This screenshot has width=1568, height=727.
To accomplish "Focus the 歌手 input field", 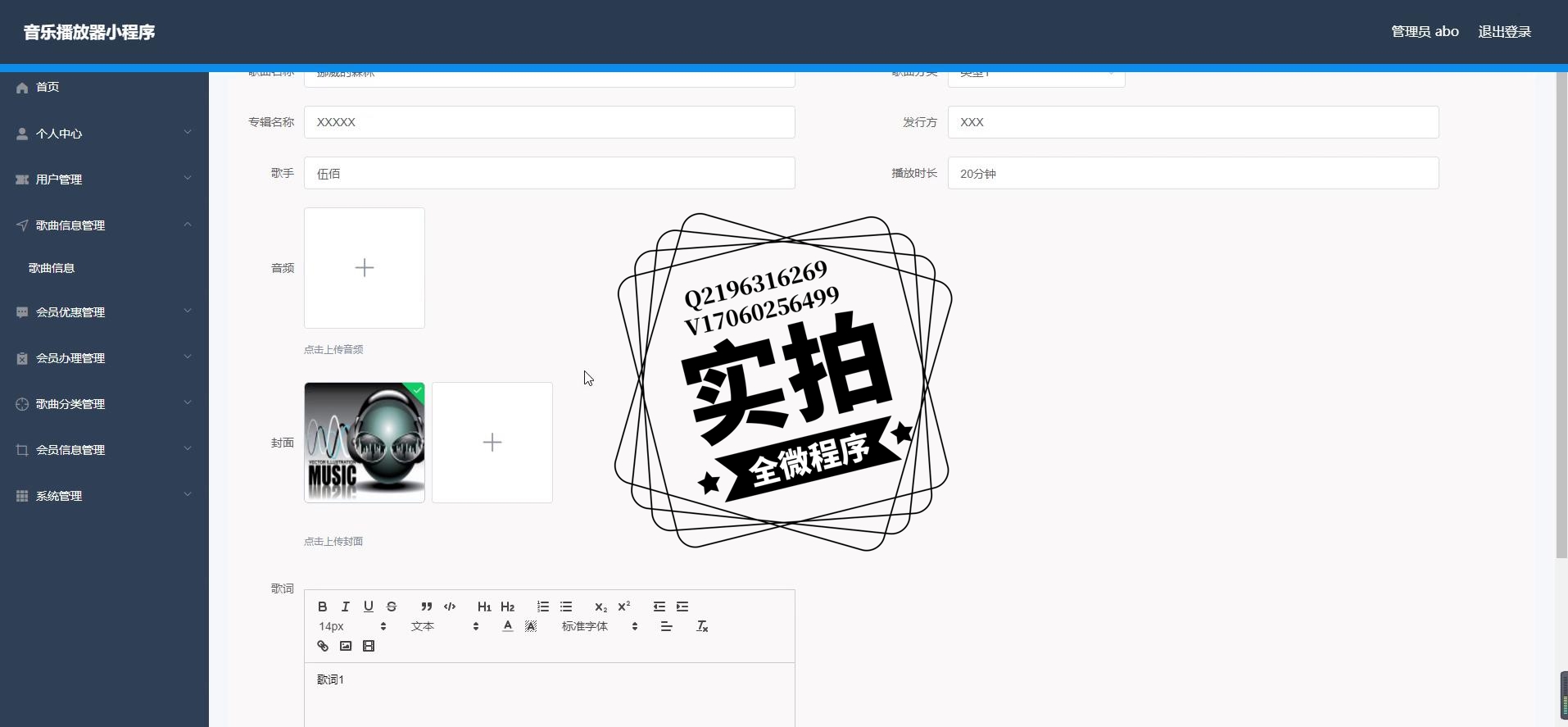I will click(550, 173).
